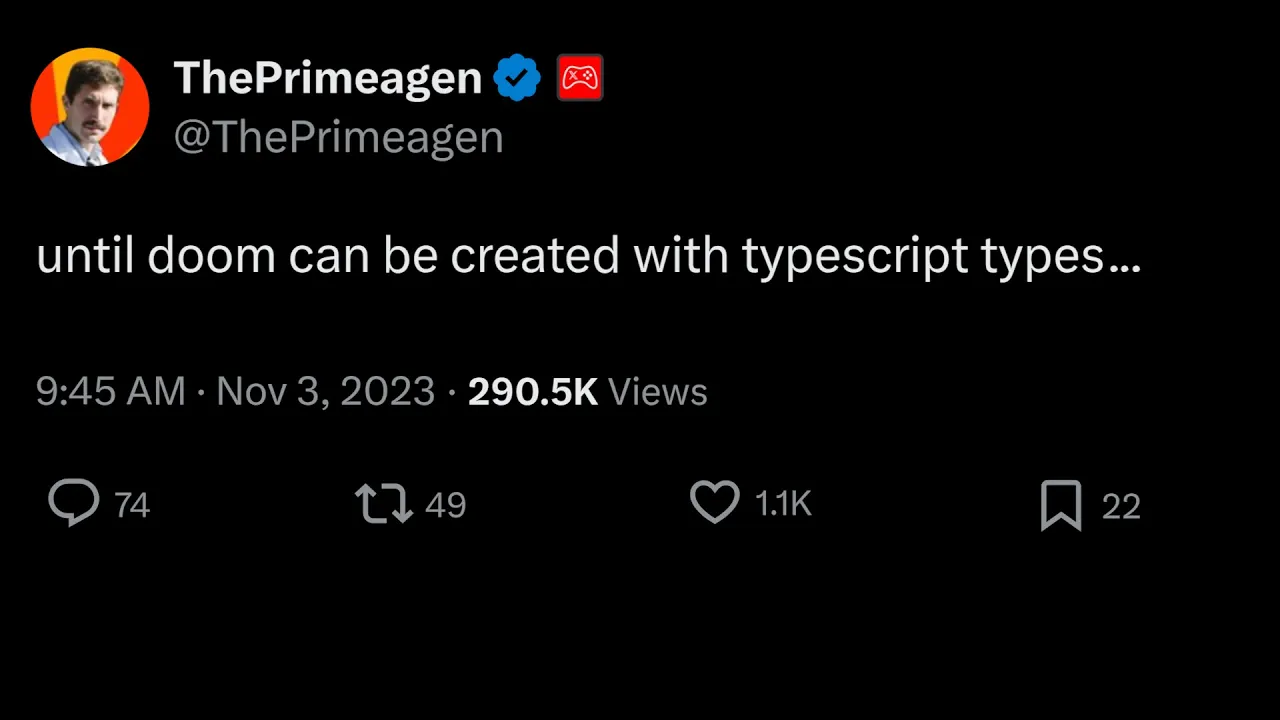
Task: Click the ThePrimeagen display name
Action: (328, 78)
